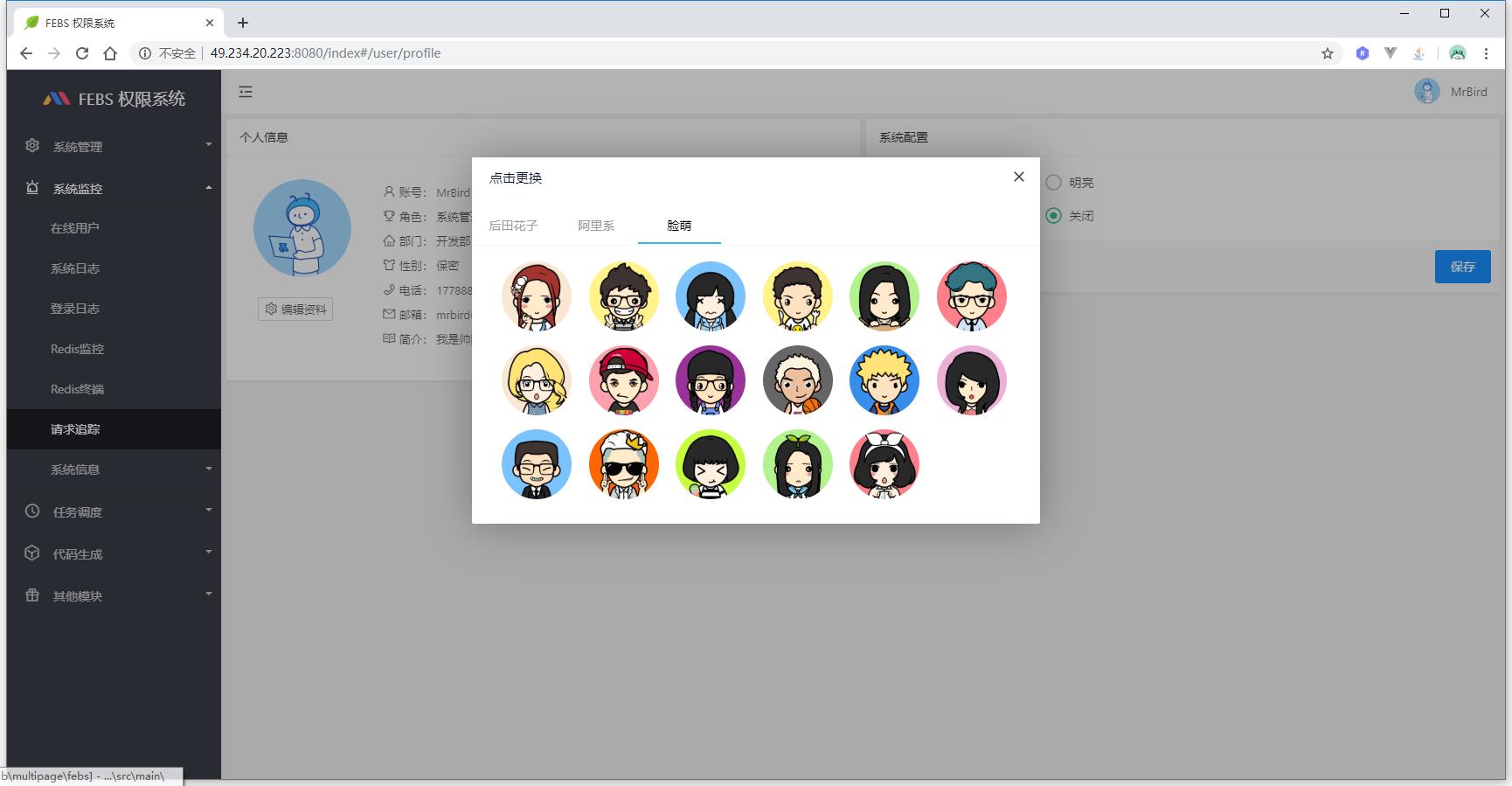
Task: Open 系统日志 page
Action: coord(114,268)
